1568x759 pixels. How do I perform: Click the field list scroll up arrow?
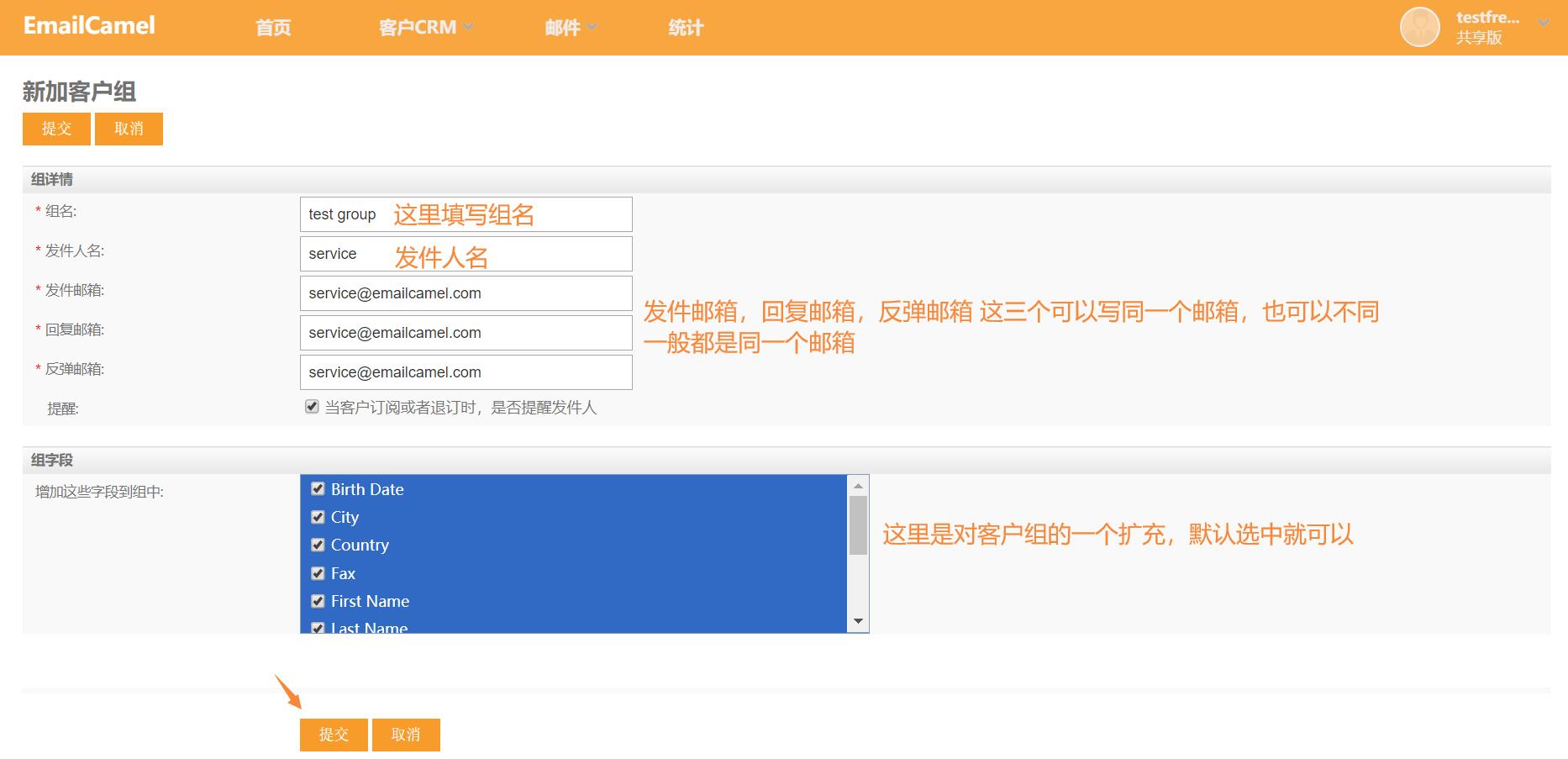coord(858,486)
